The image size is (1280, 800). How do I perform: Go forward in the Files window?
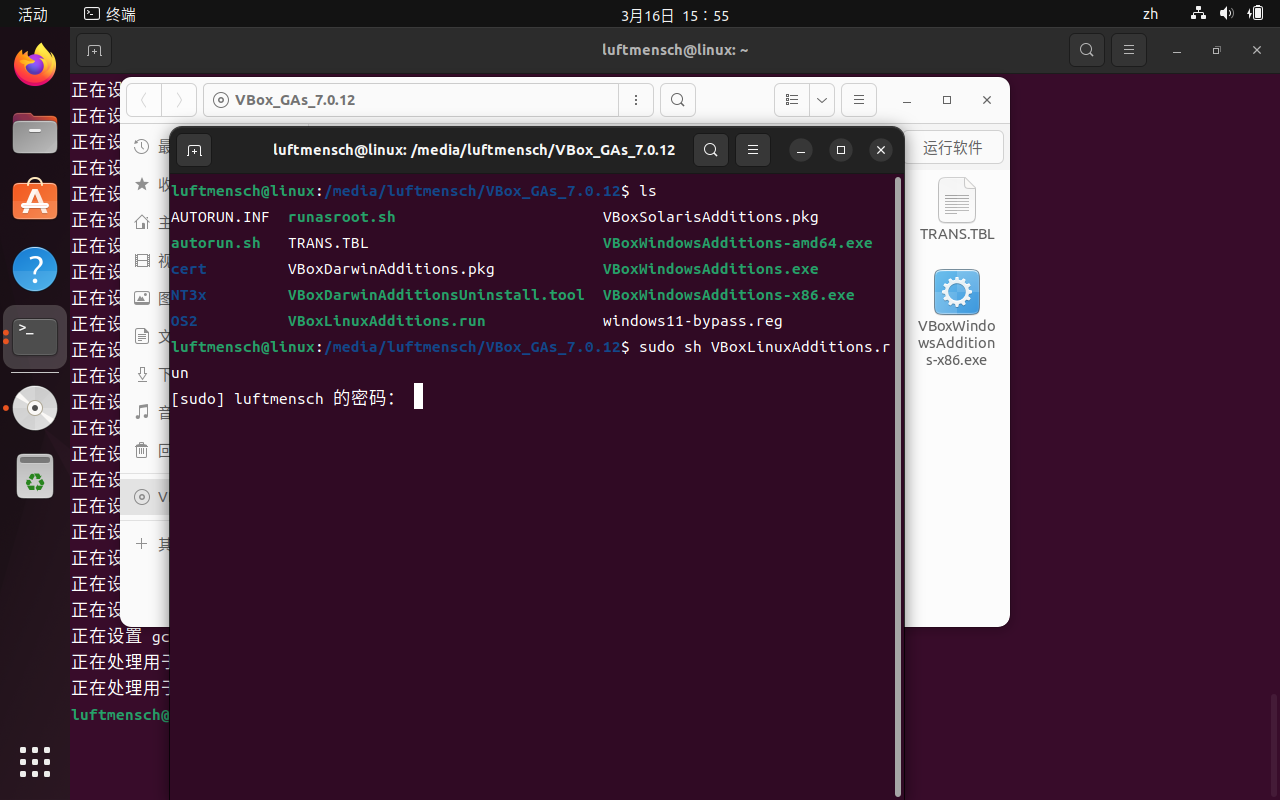pyautogui.click(x=178, y=100)
